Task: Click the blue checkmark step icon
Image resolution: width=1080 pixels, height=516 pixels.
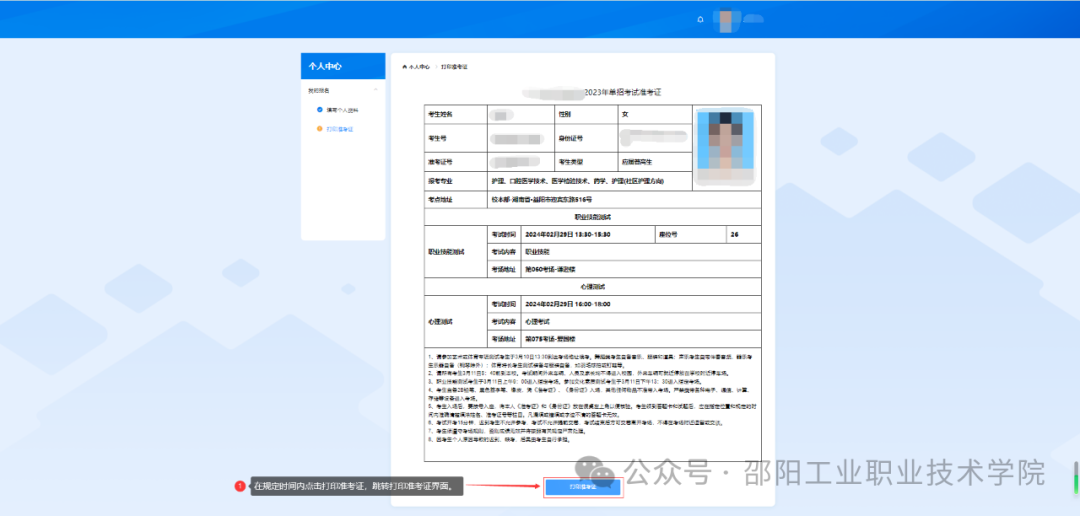Action: point(320,109)
